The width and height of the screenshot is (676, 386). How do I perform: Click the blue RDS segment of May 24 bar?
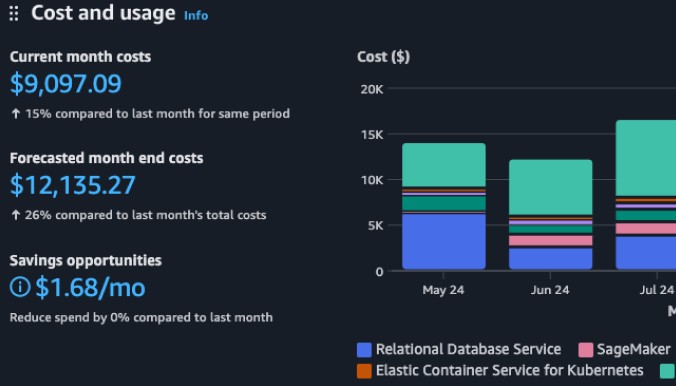point(444,242)
